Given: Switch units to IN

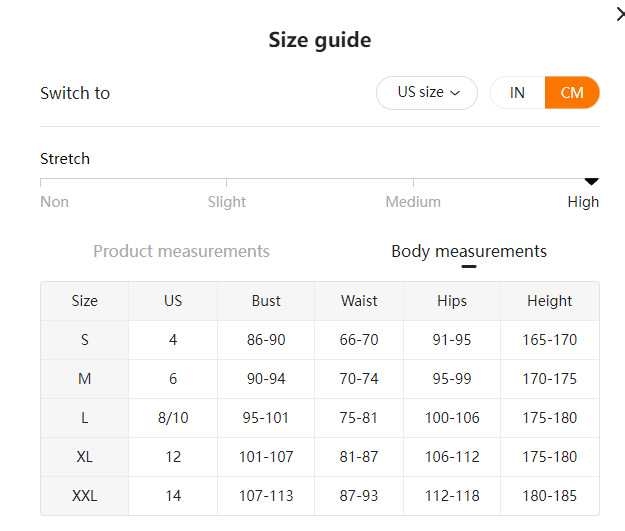Looking at the screenshot, I should click(x=517, y=92).
